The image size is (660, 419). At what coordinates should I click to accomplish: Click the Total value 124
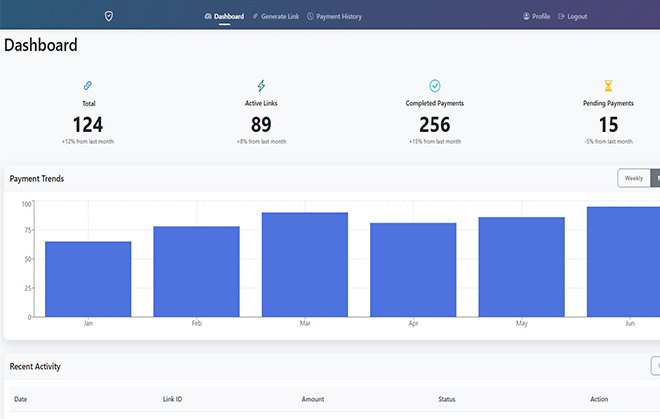click(88, 125)
